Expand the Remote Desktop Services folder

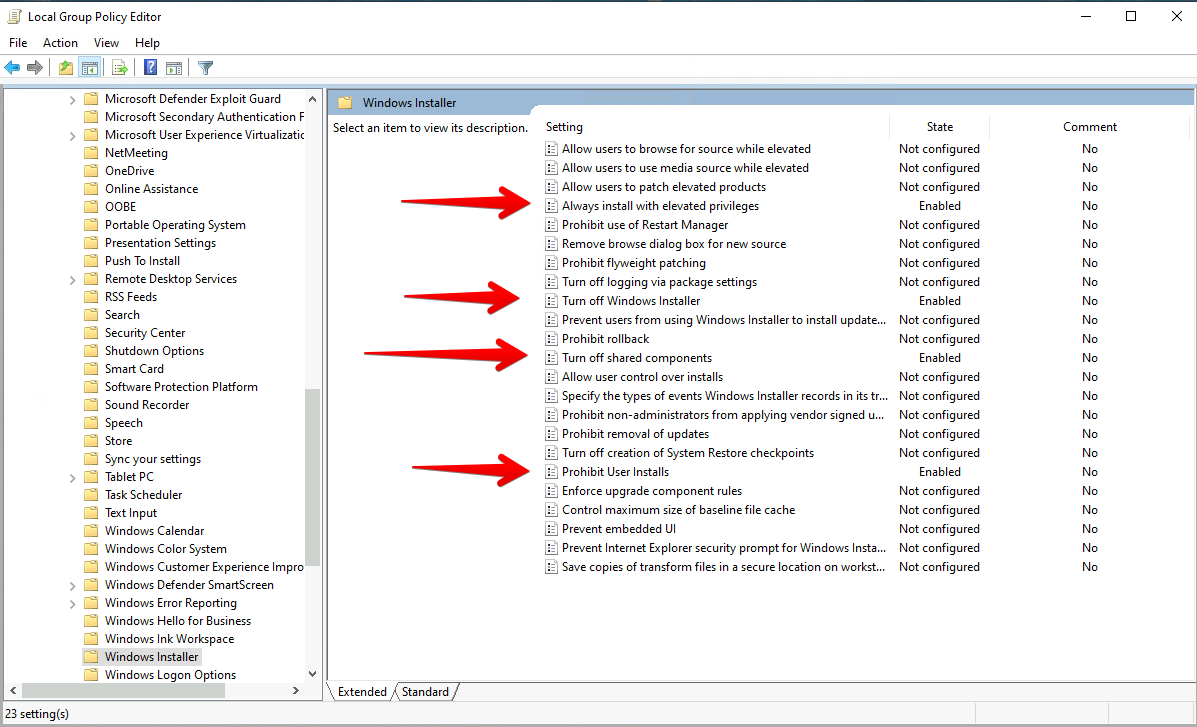coord(72,280)
